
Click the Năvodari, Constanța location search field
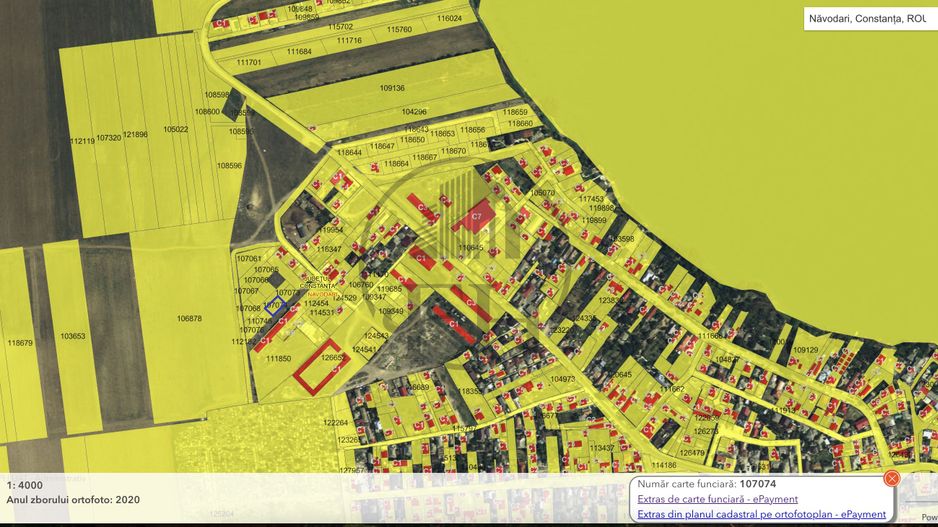(865, 19)
